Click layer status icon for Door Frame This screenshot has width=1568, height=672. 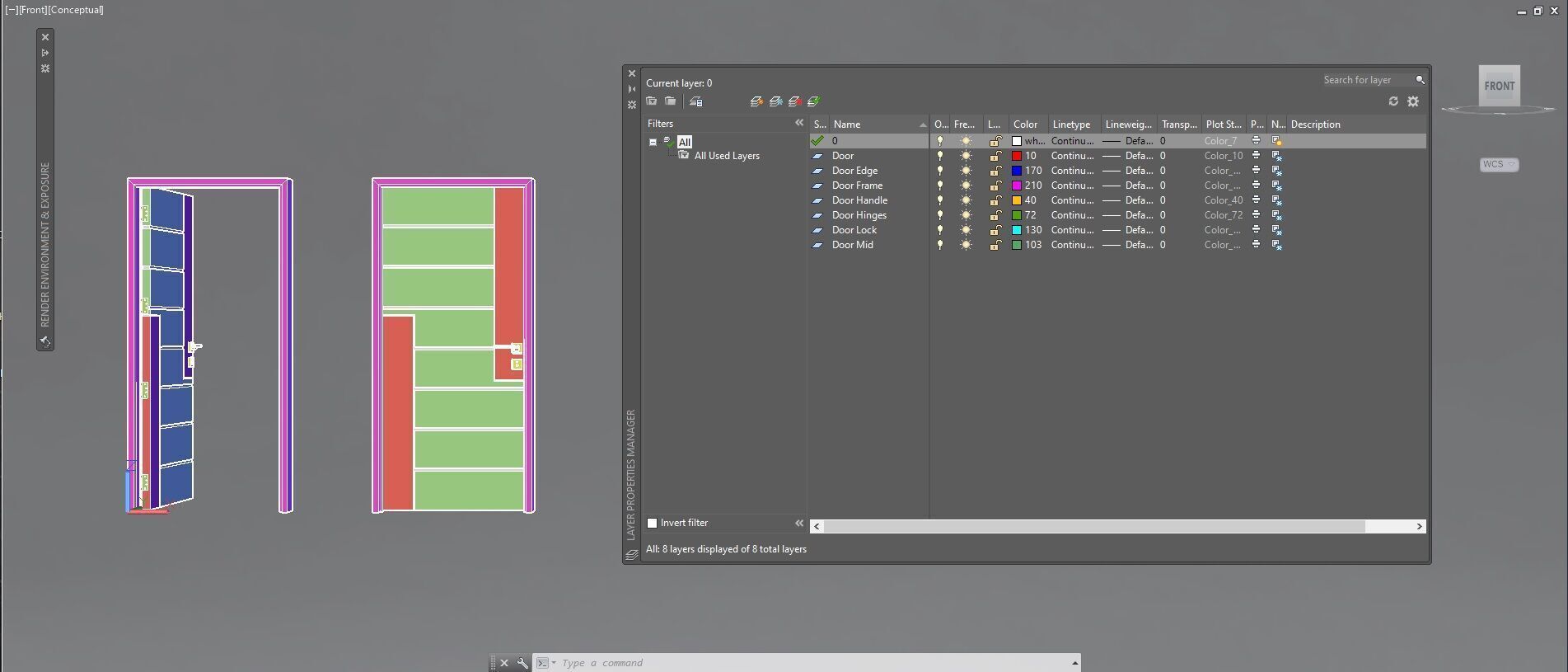(817, 186)
